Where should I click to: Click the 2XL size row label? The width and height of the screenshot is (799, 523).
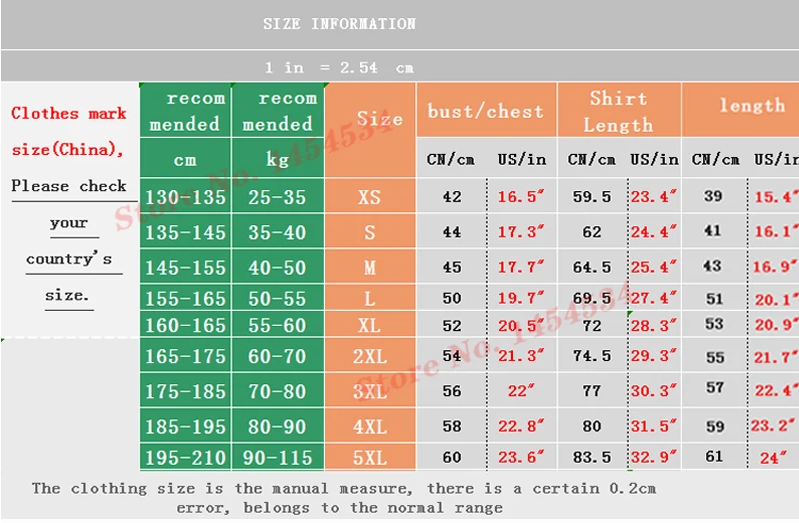pos(370,355)
